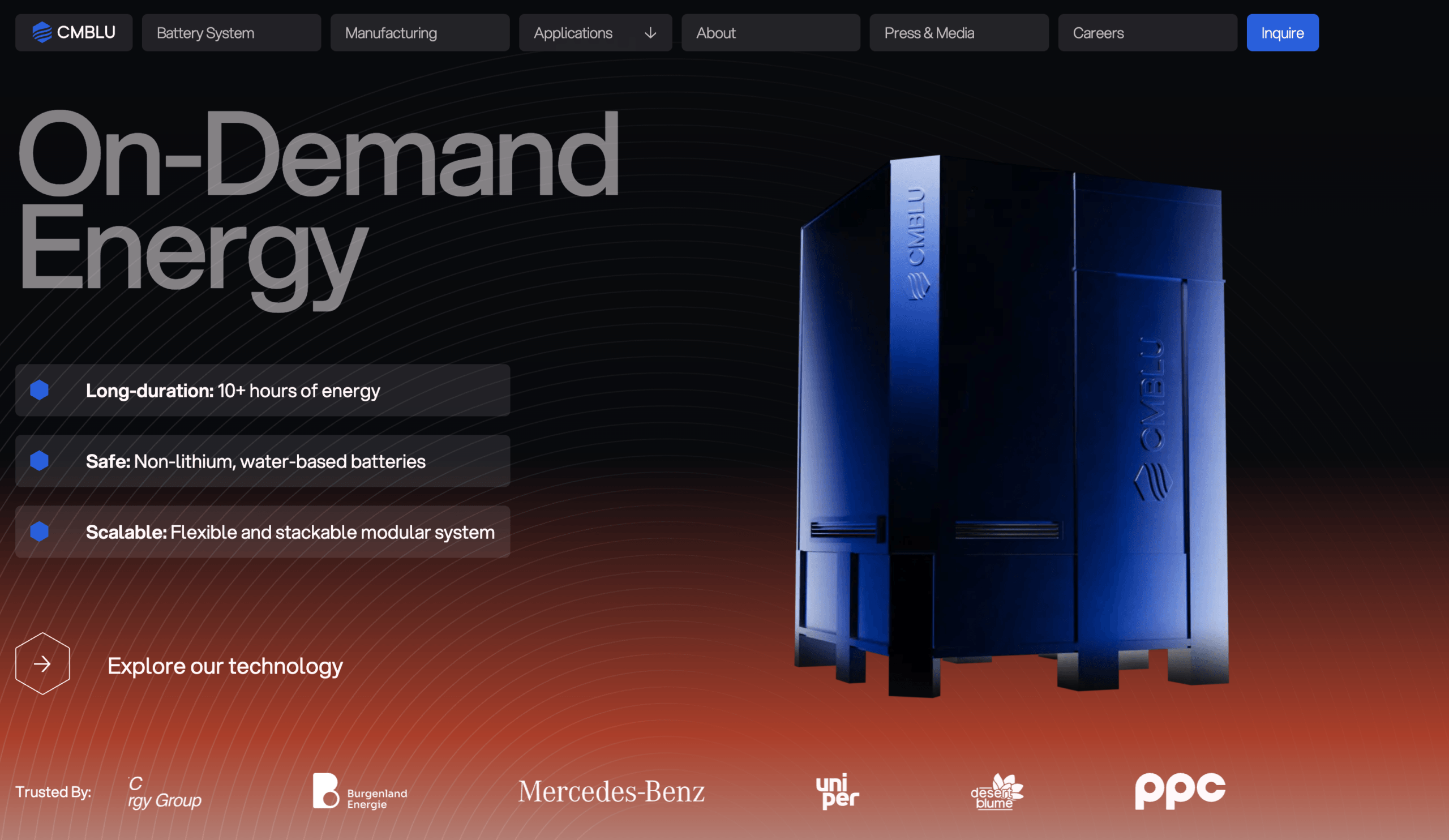The image size is (1449, 840).
Task: Click the CMBLU logo home button
Action: click(74, 33)
